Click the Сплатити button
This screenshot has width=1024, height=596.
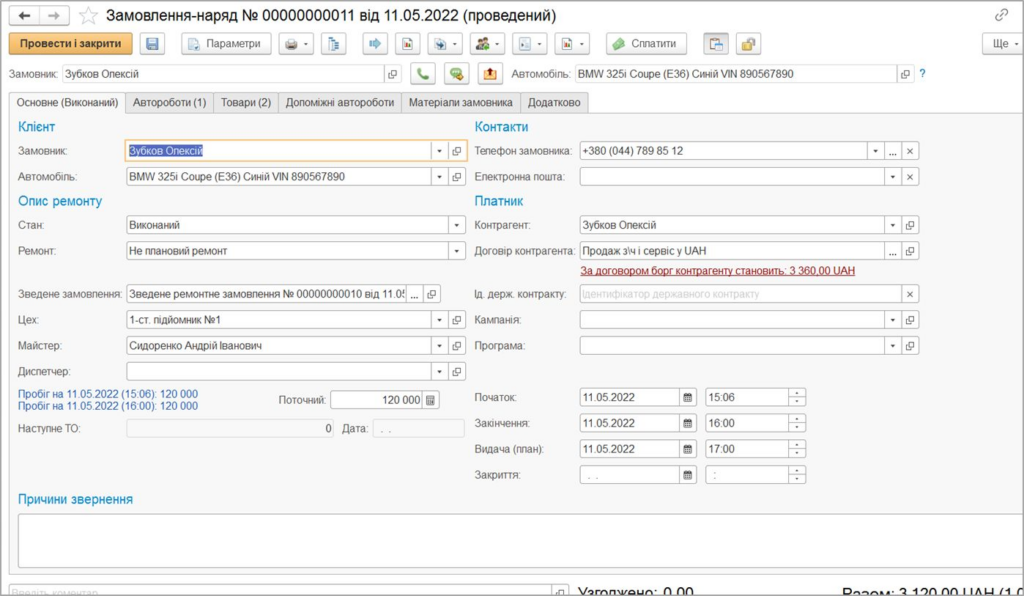pyautogui.click(x=646, y=44)
